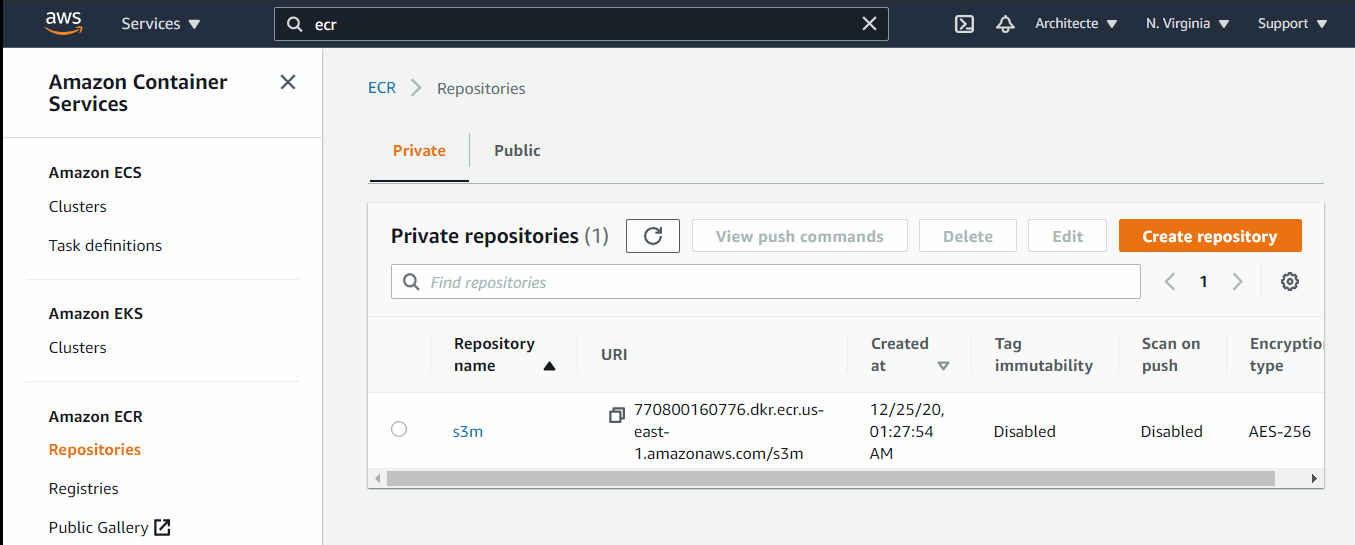1355x545 pixels.
Task: Clear the ecr search text
Action: pos(869,24)
